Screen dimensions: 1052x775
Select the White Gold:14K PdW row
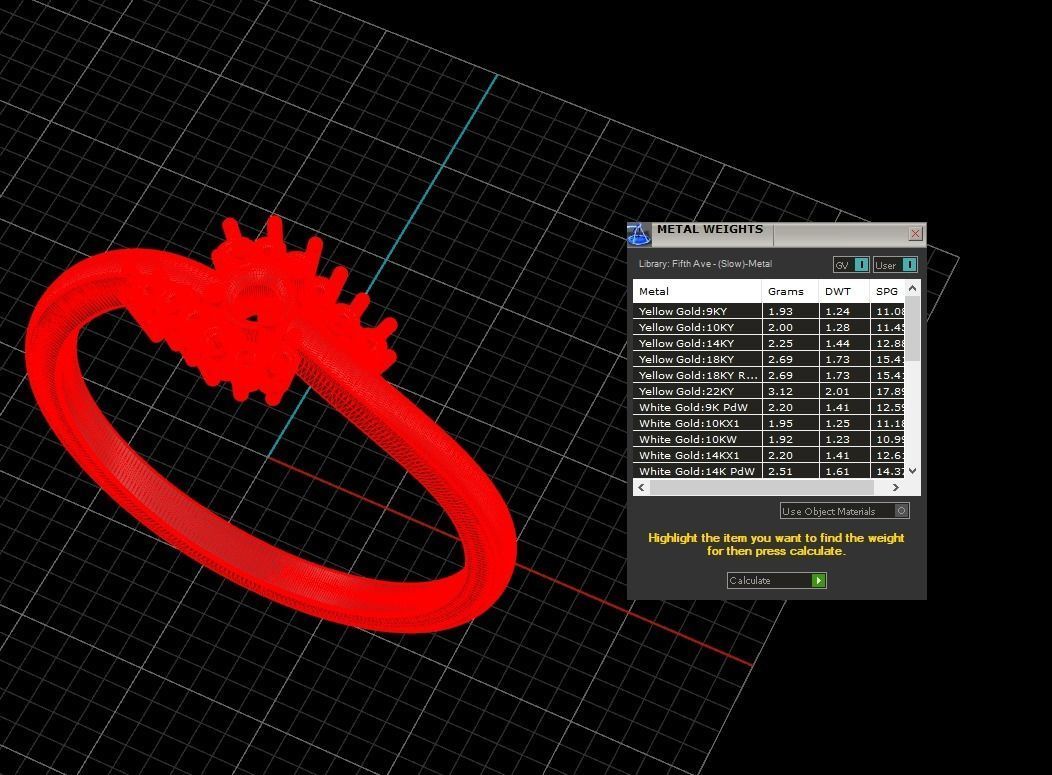click(x=769, y=471)
